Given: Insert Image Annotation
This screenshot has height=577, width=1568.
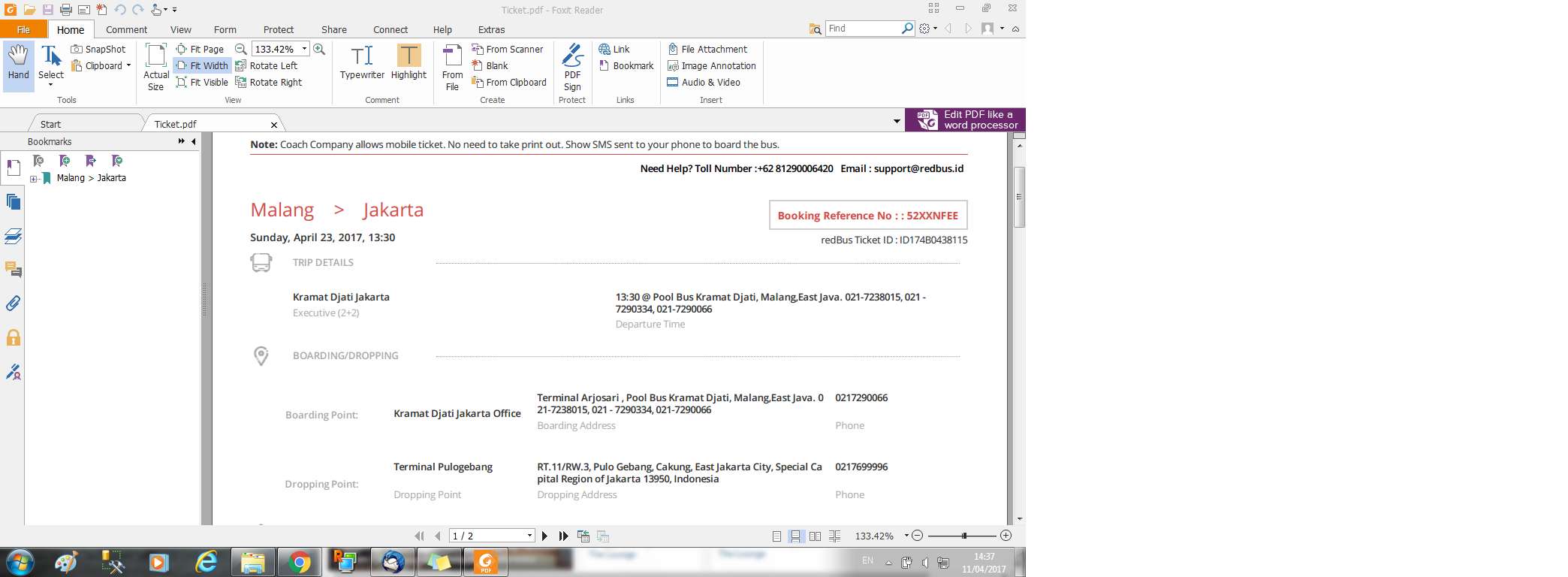Looking at the screenshot, I should click(x=712, y=65).
